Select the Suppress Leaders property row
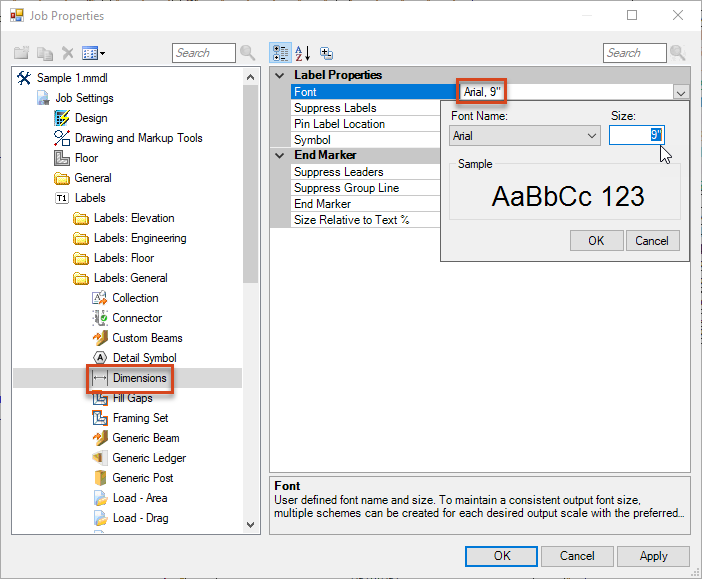This screenshot has width=702, height=579. [366, 172]
